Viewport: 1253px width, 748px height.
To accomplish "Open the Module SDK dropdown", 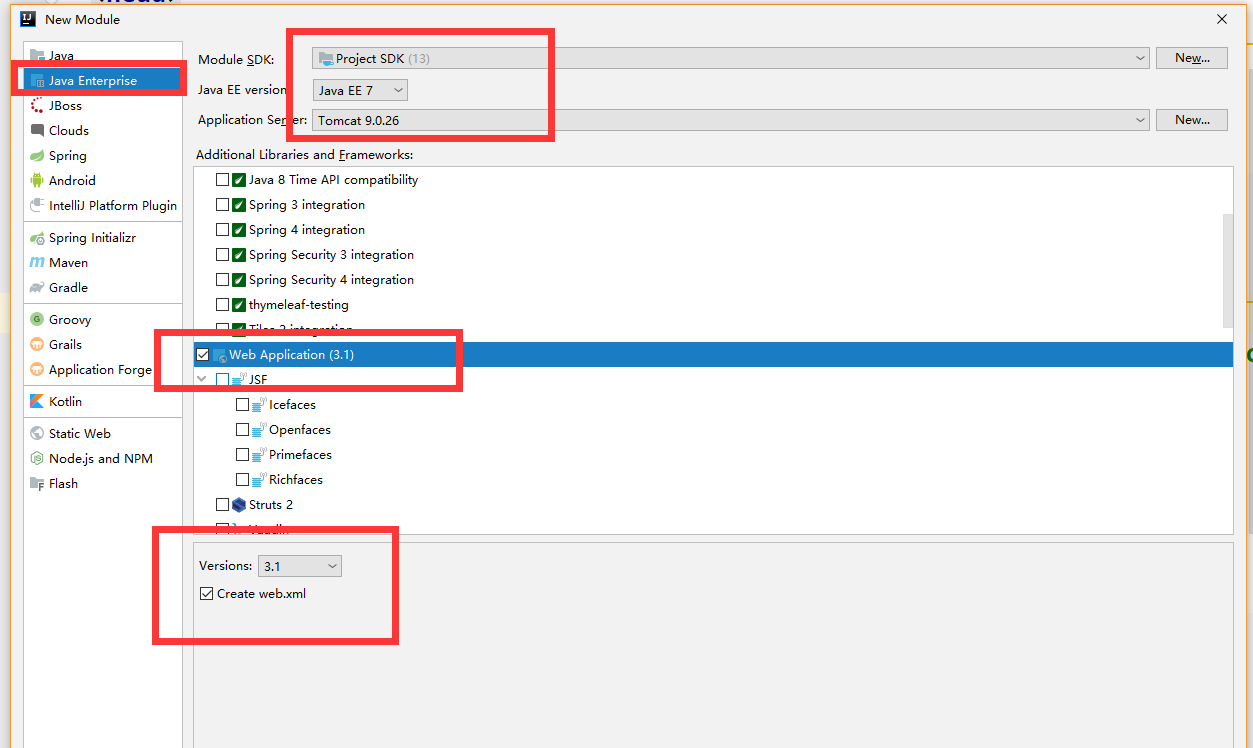I will (x=731, y=59).
